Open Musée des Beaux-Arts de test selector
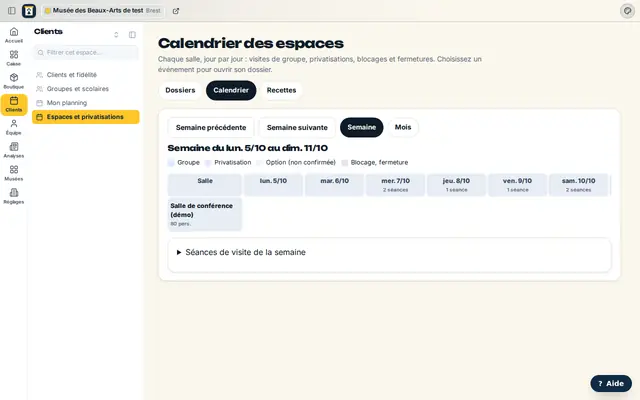 (x=103, y=11)
